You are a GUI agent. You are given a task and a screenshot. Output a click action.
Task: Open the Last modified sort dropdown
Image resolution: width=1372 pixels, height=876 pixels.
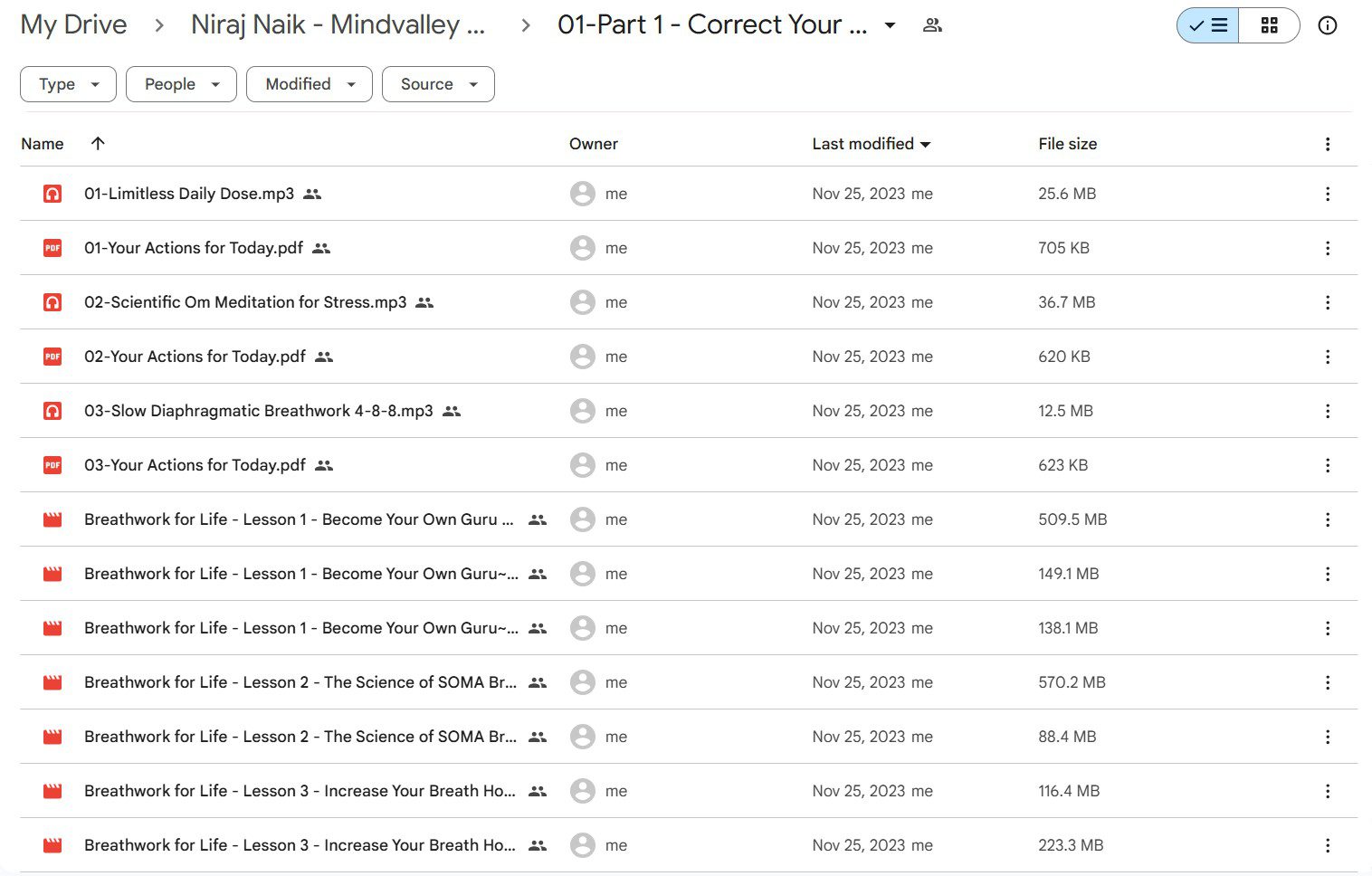pos(871,144)
